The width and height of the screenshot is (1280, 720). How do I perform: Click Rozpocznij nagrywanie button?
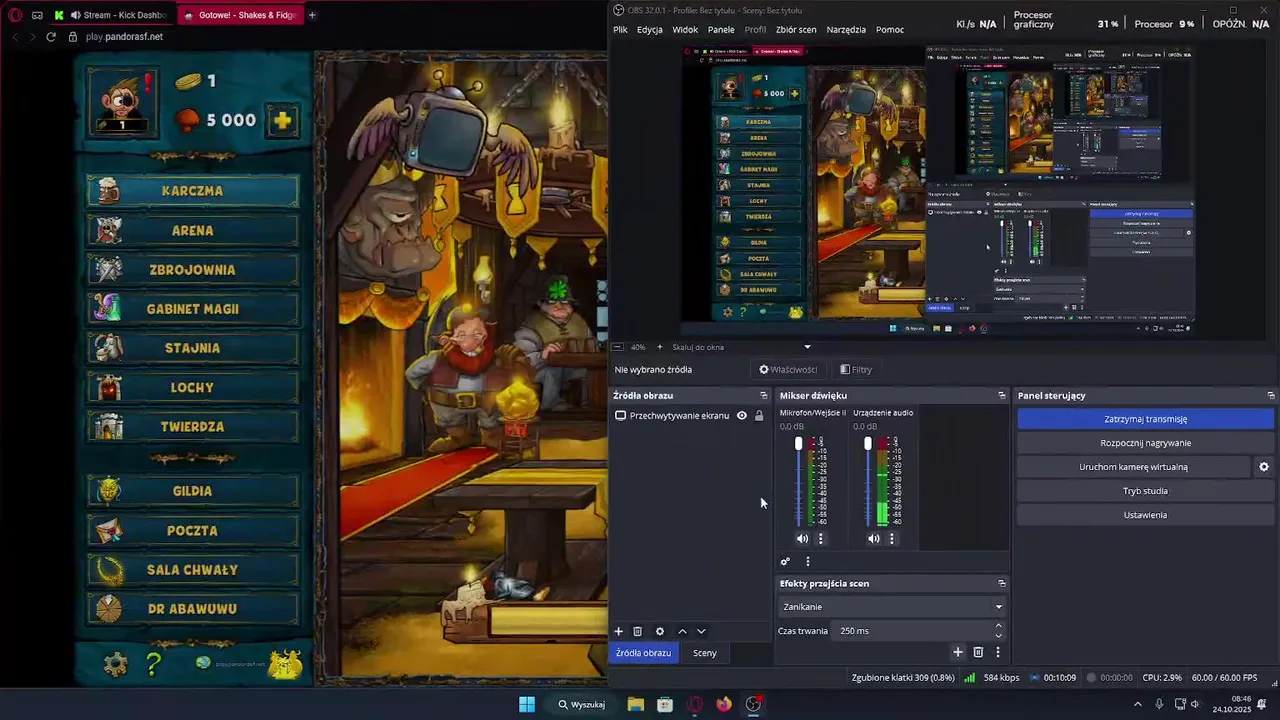pos(1146,443)
